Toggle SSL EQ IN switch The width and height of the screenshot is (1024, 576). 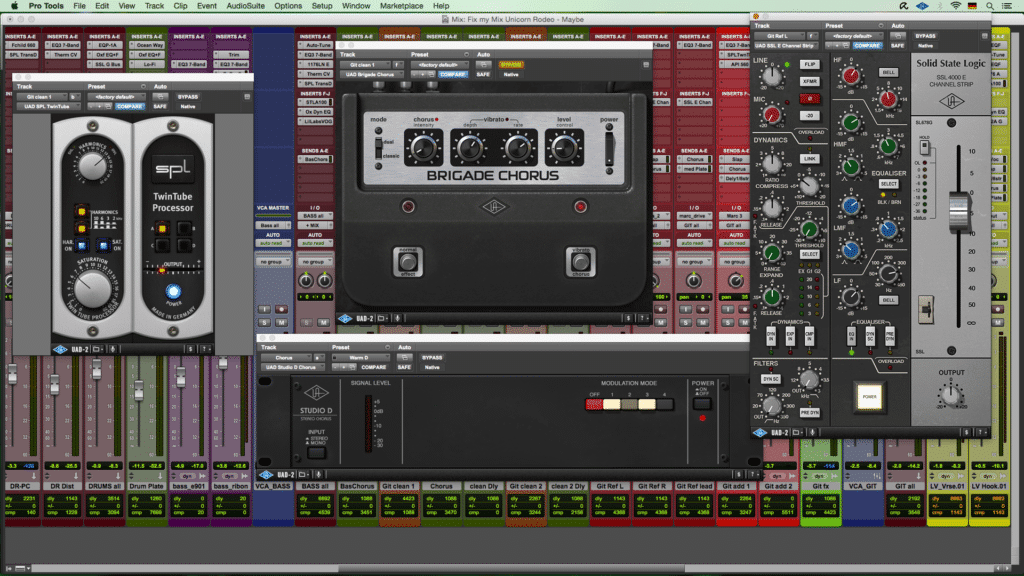coord(851,336)
